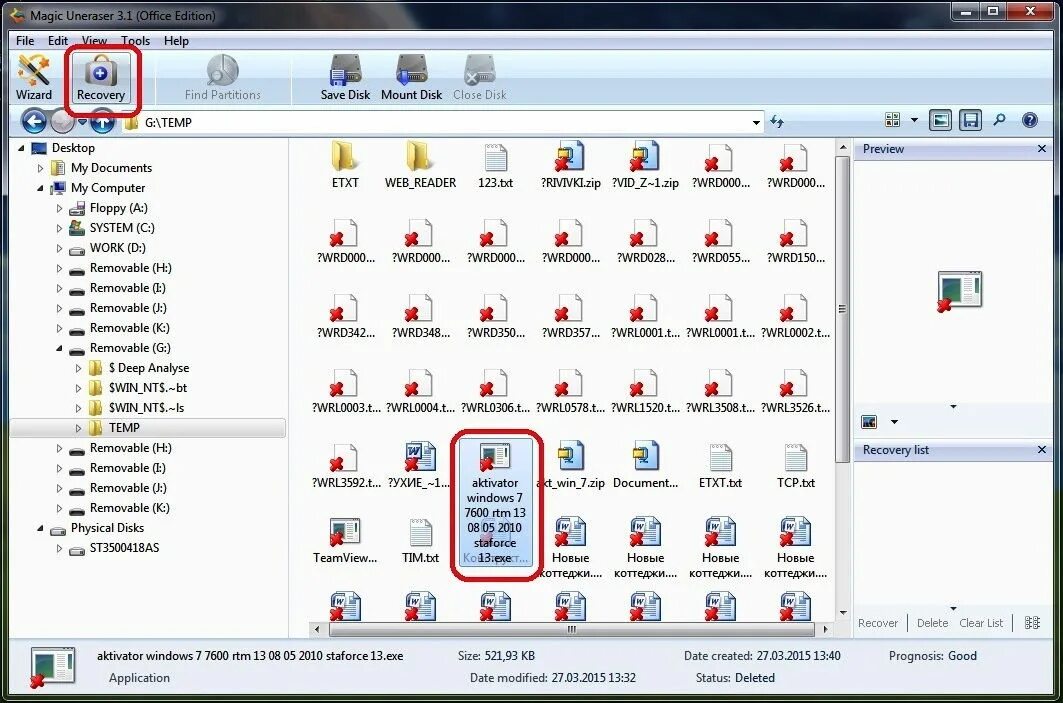Select the TeamView... deleted application
This screenshot has width=1063, height=703.
[x=345, y=541]
